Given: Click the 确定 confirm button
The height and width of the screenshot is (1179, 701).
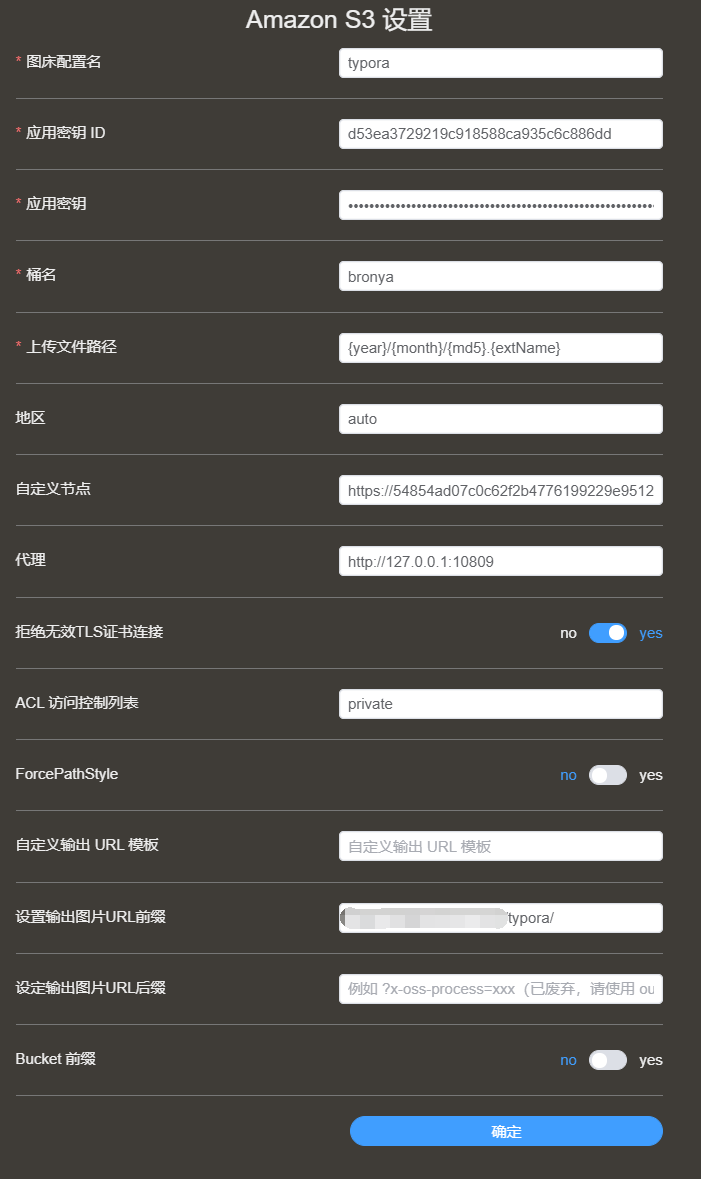Looking at the screenshot, I should (506, 1131).
